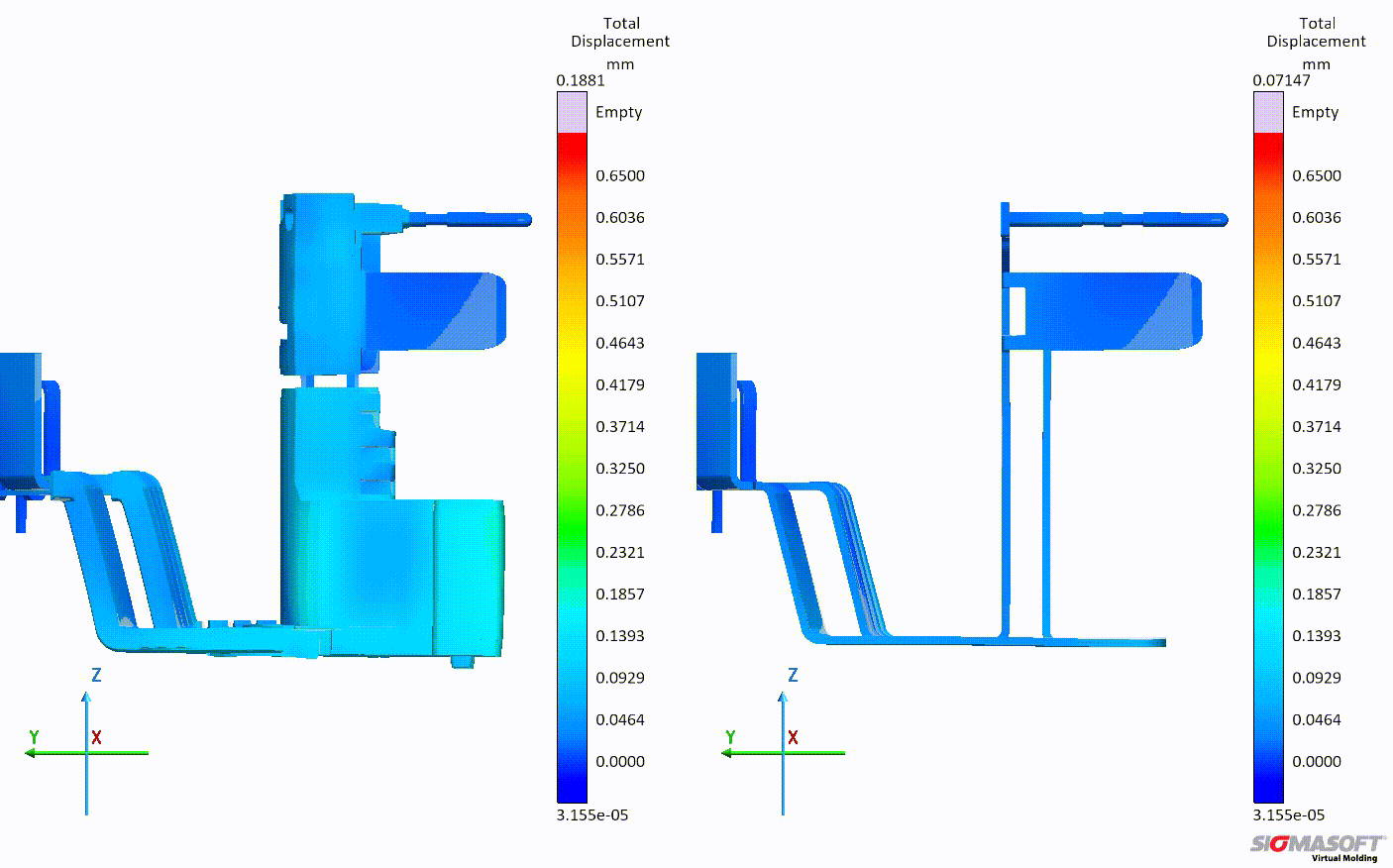1393x868 pixels.
Task: Click the 0.6500 label on the right legend
Action: click(1317, 175)
